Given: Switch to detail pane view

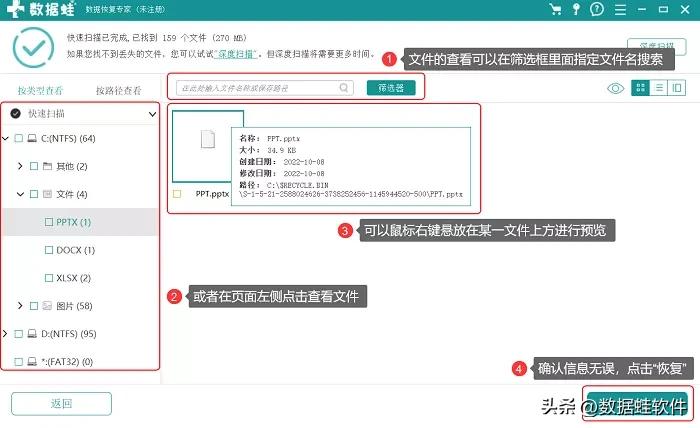Looking at the screenshot, I should click(x=677, y=88).
